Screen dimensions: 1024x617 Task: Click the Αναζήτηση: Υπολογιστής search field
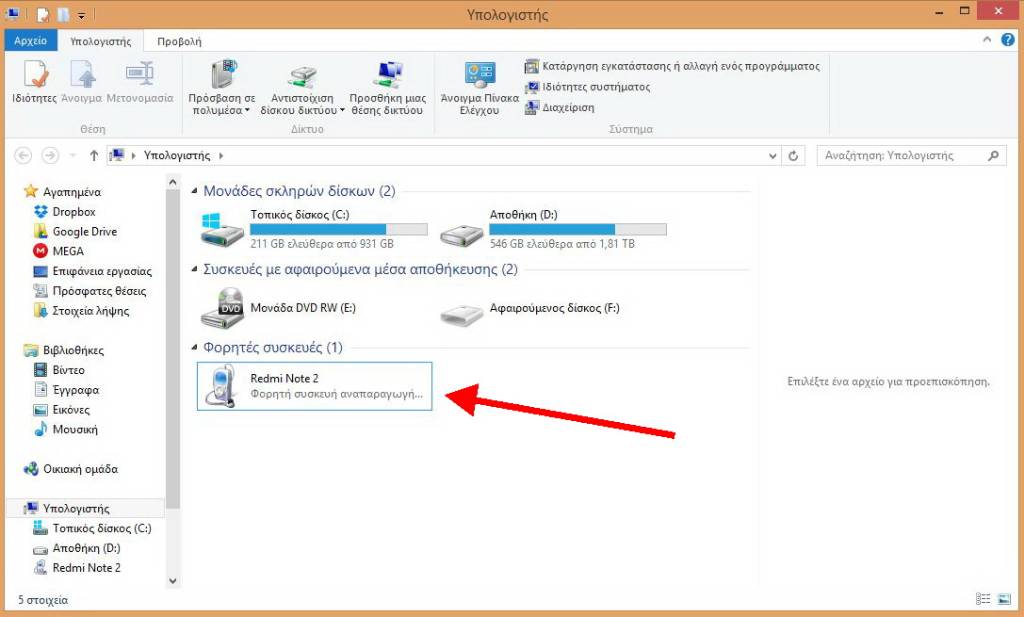click(x=912, y=155)
